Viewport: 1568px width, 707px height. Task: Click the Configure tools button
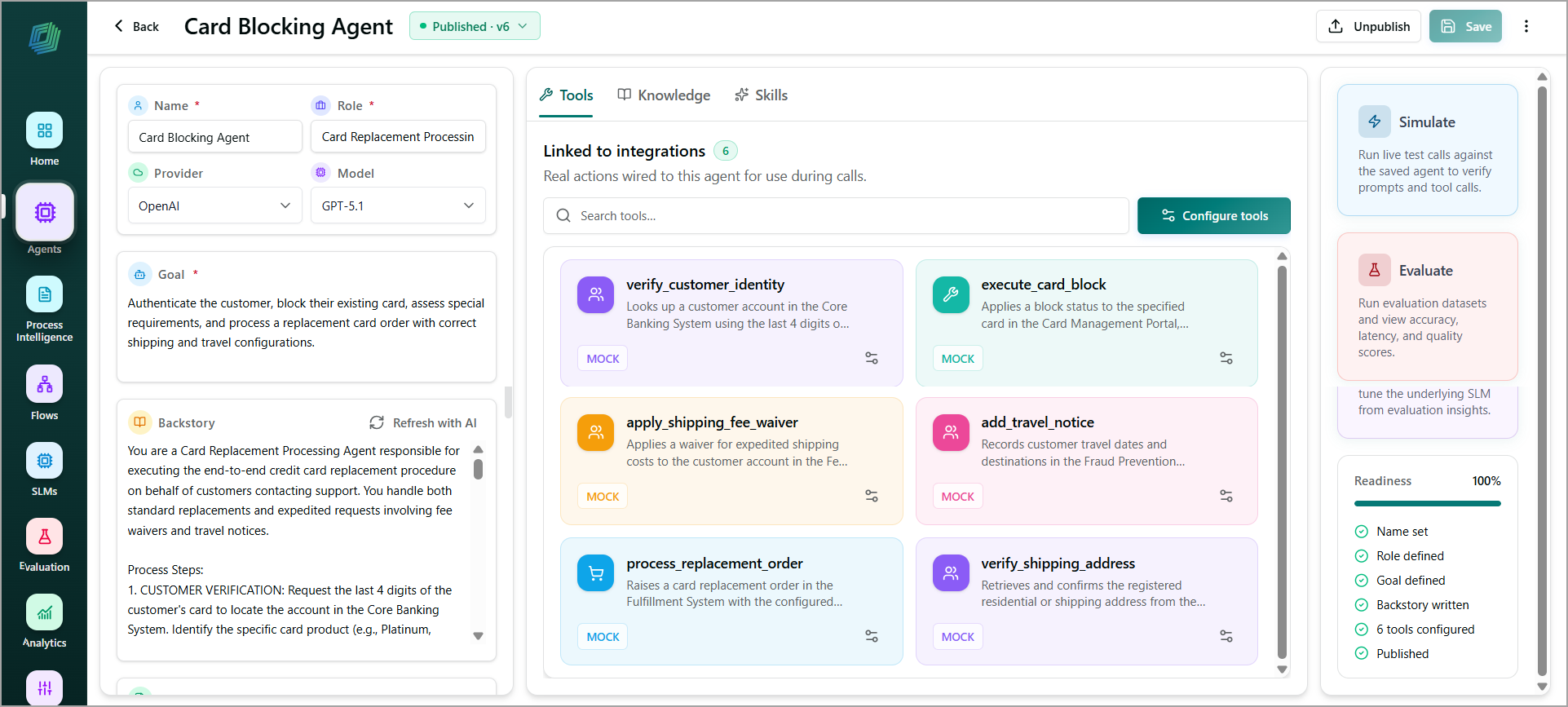click(x=1214, y=216)
